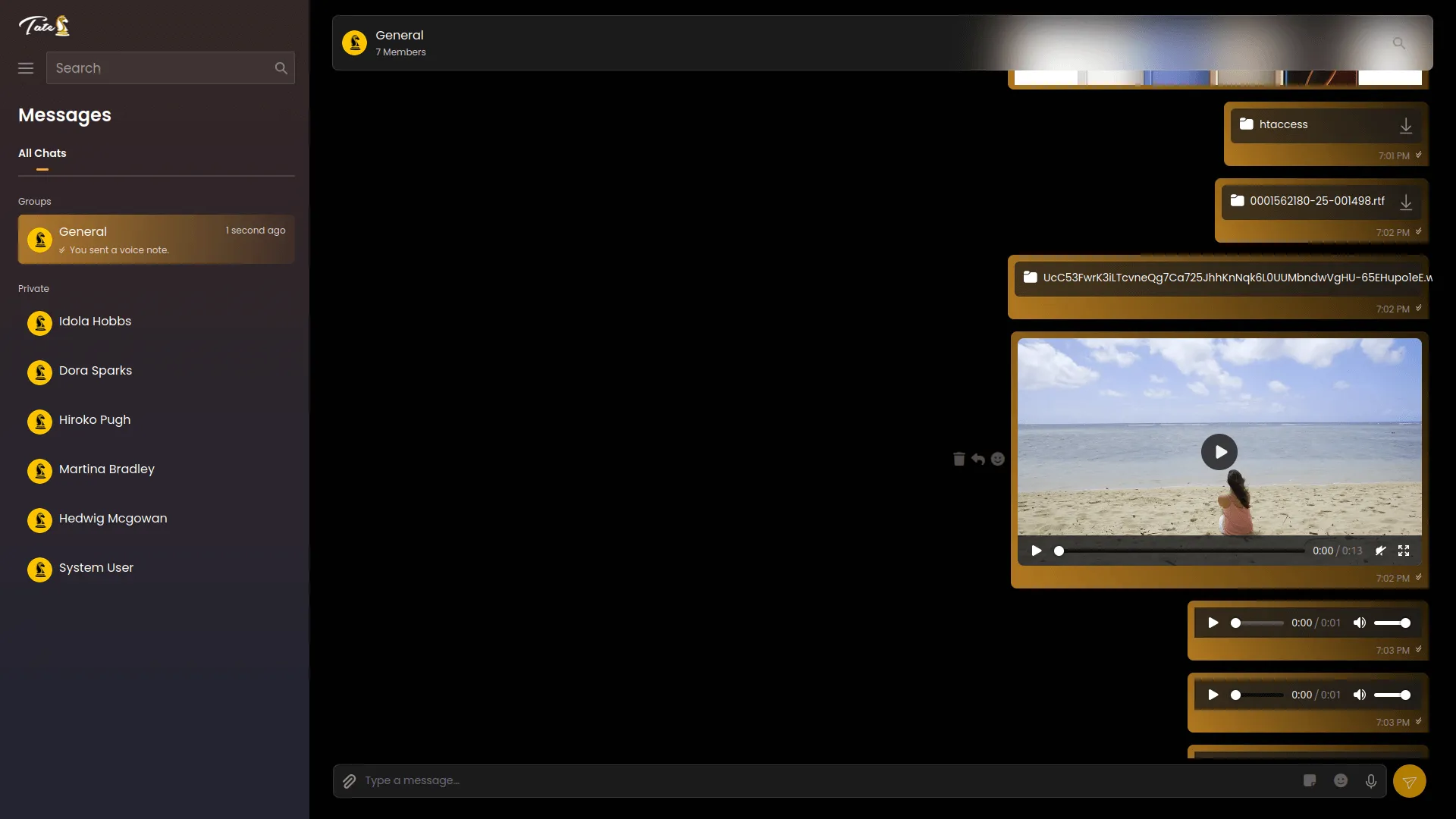Screen dimensions: 1456x819
Task: Select the All Chats tab
Action: 42,153
